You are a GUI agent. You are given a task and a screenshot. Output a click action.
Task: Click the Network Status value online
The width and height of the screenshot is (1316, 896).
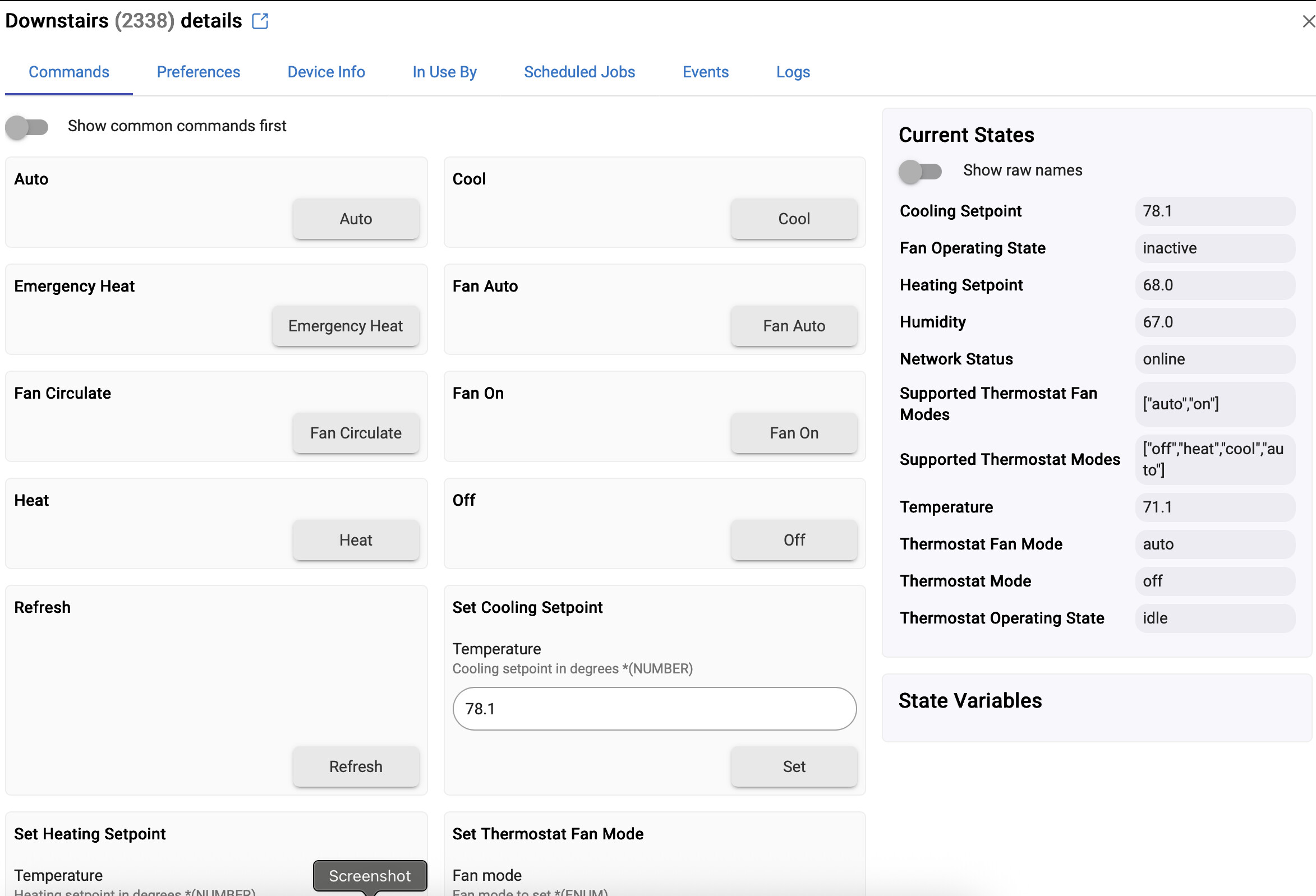(x=1214, y=359)
